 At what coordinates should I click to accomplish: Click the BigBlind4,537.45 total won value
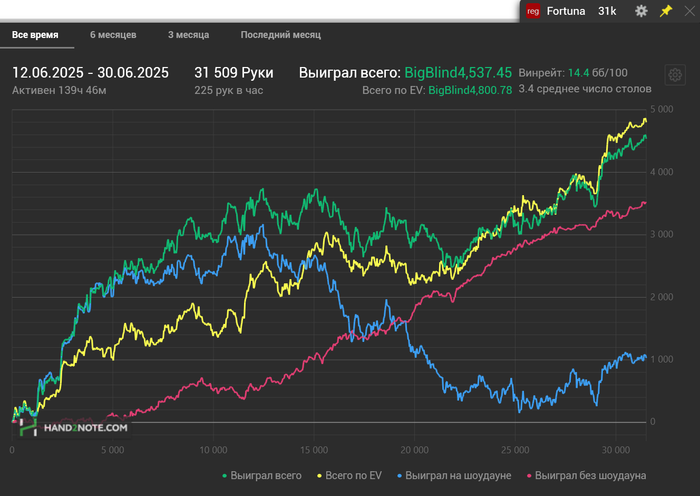pos(458,73)
